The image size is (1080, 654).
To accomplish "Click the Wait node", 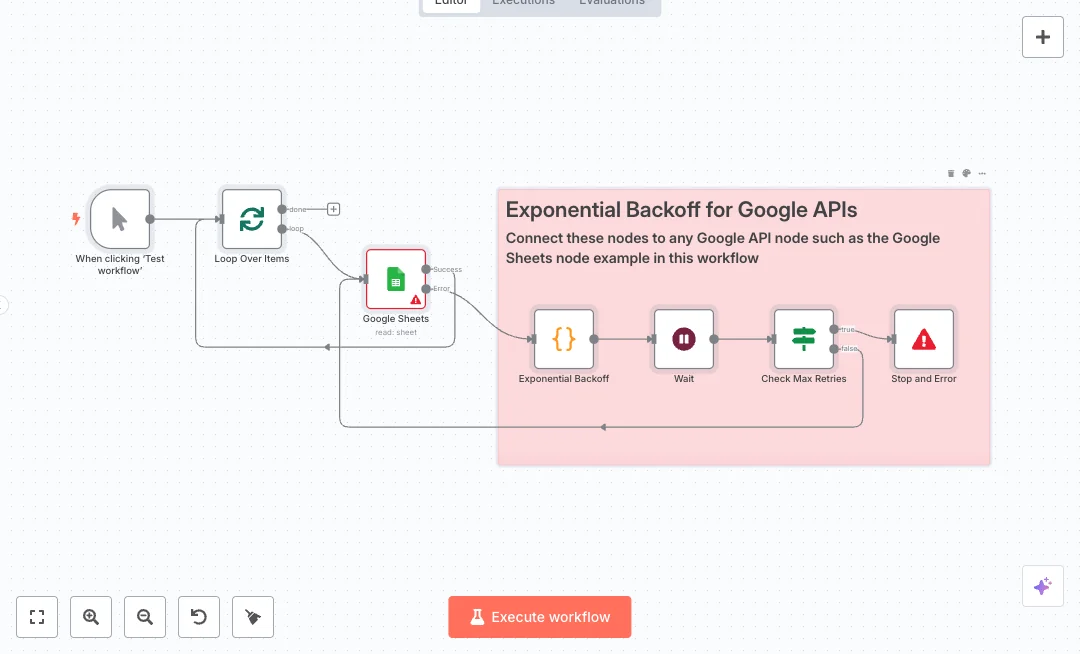I will (684, 339).
